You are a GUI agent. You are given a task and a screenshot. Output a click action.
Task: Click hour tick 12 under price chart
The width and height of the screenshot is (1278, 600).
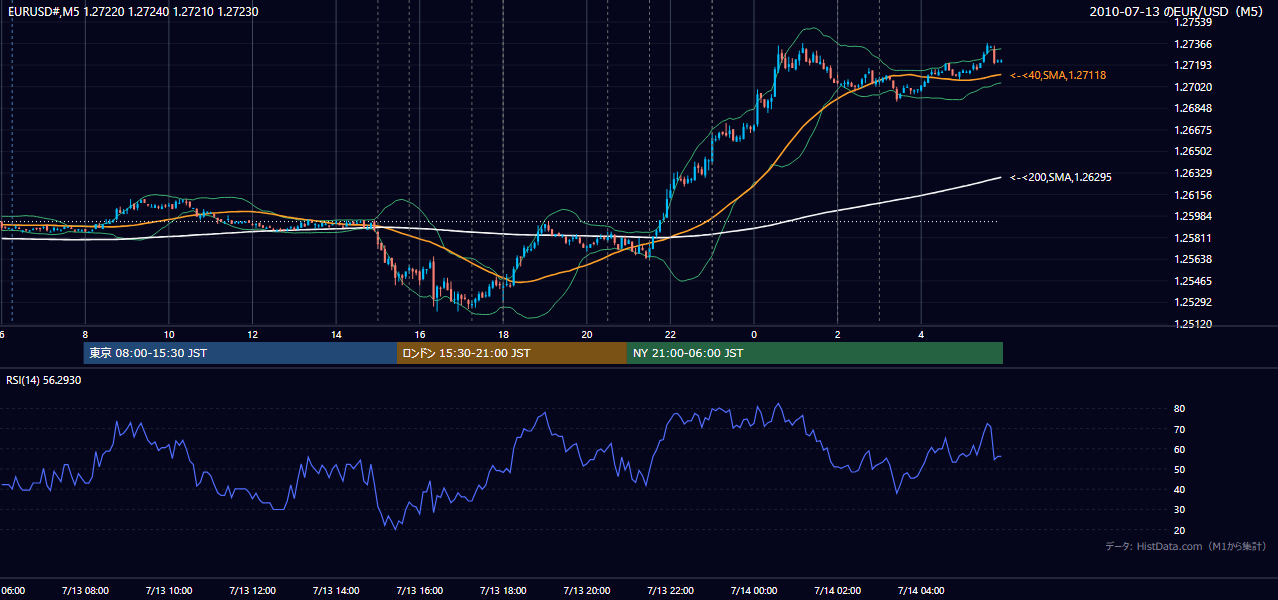(253, 335)
